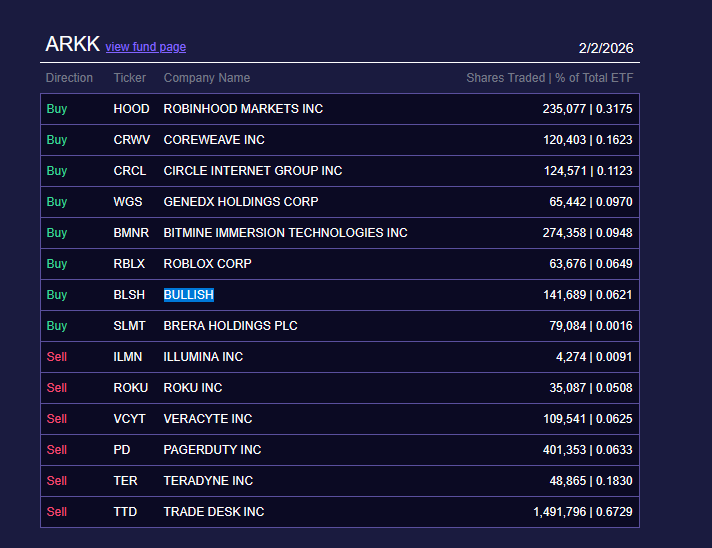This screenshot has height=548, width=712.
Task: Click the 2/2/2026 date label
Action: pos(605,48)
